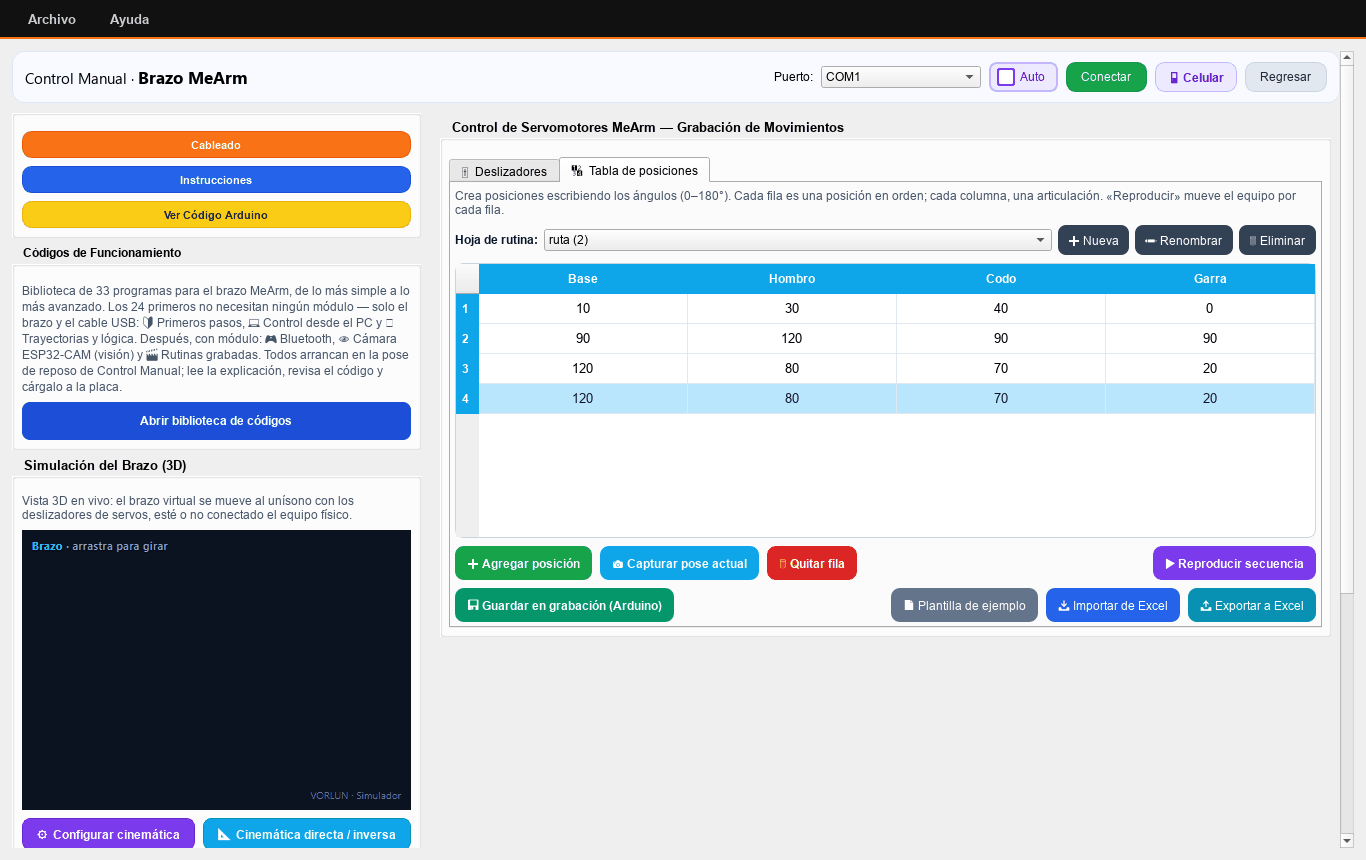The width and height of the screenshot is (1366, 860).
Task: Select row header 2 in positions table
Action: point(467,339)
